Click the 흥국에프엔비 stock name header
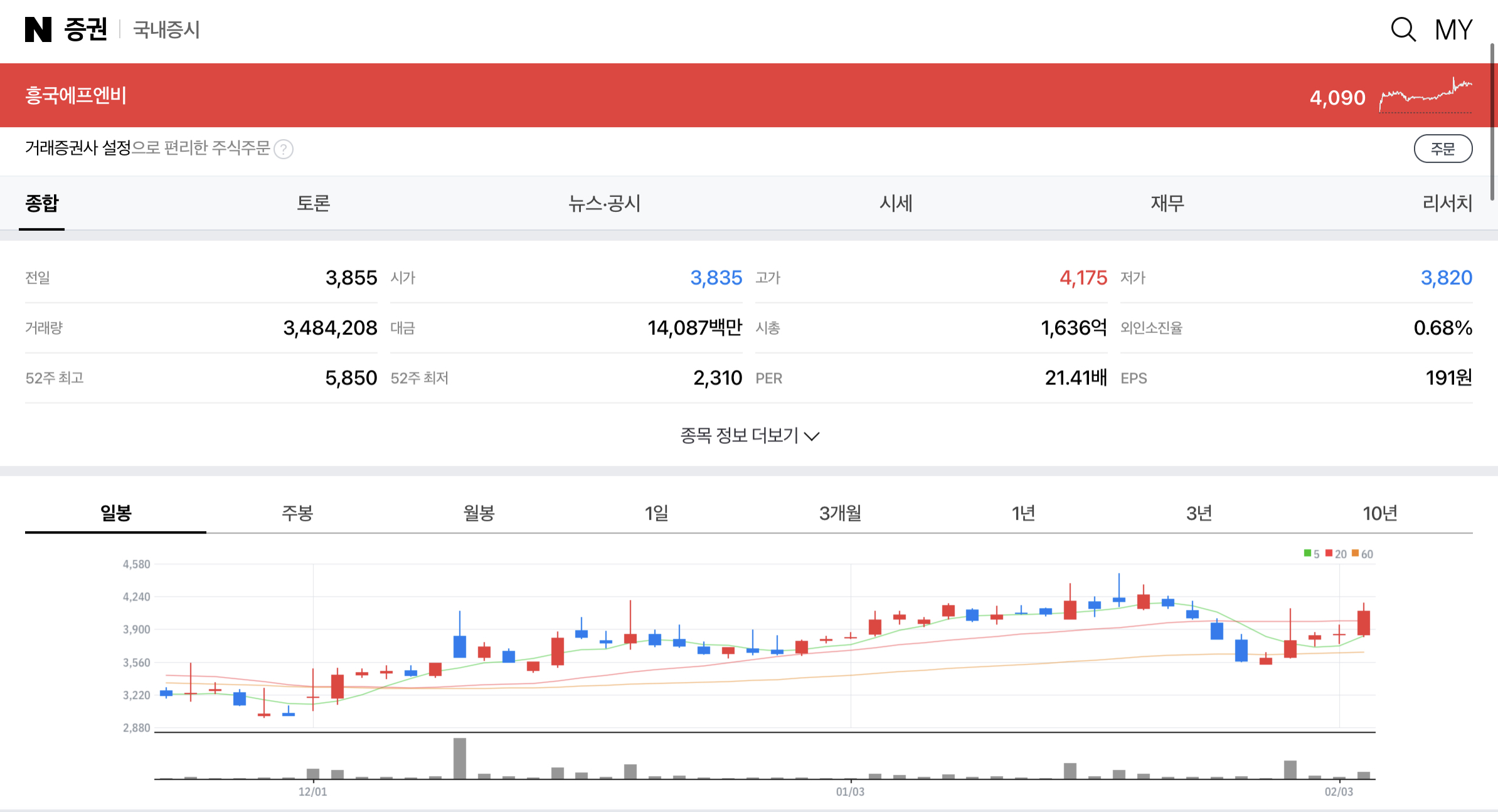1498x812 pixels. pos(76,95)
